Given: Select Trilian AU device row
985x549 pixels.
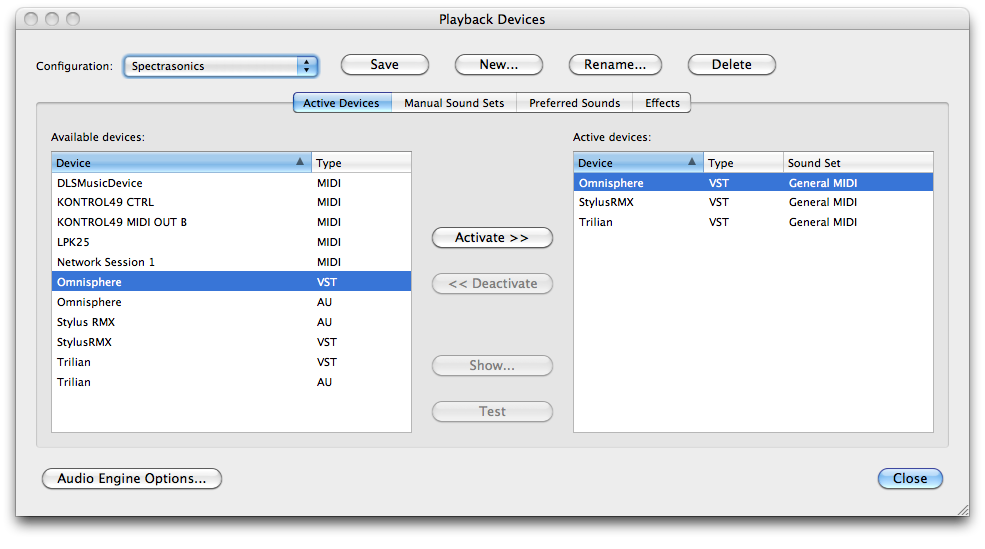Looking at the screenshot, I should coord(231,382).
